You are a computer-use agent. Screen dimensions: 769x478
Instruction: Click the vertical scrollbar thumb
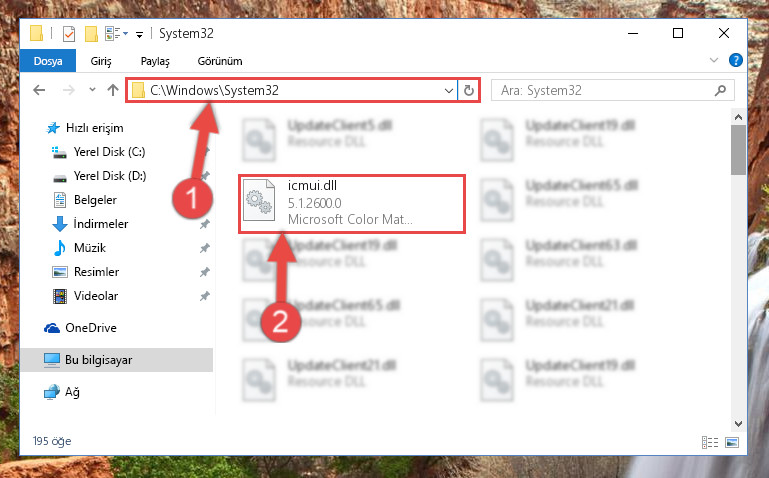738,150
